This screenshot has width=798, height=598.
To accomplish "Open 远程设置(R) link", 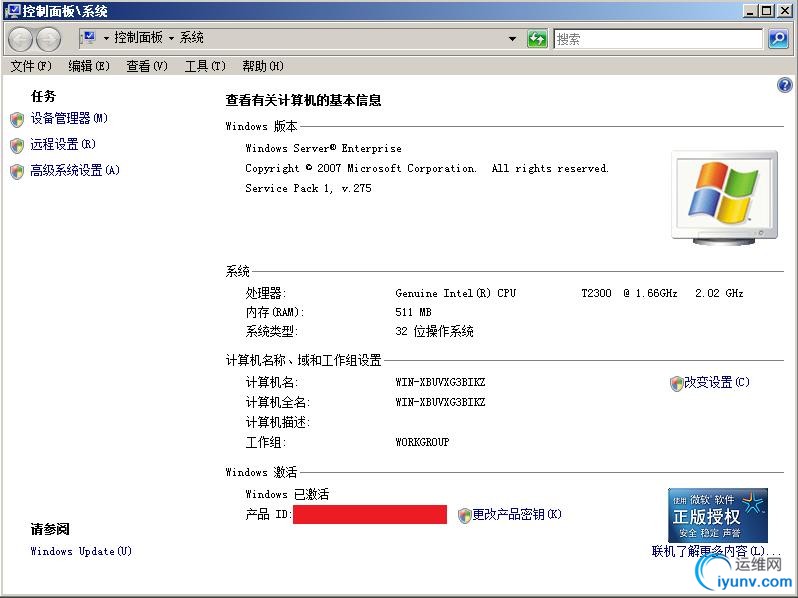I will click(x=63, y=145).
